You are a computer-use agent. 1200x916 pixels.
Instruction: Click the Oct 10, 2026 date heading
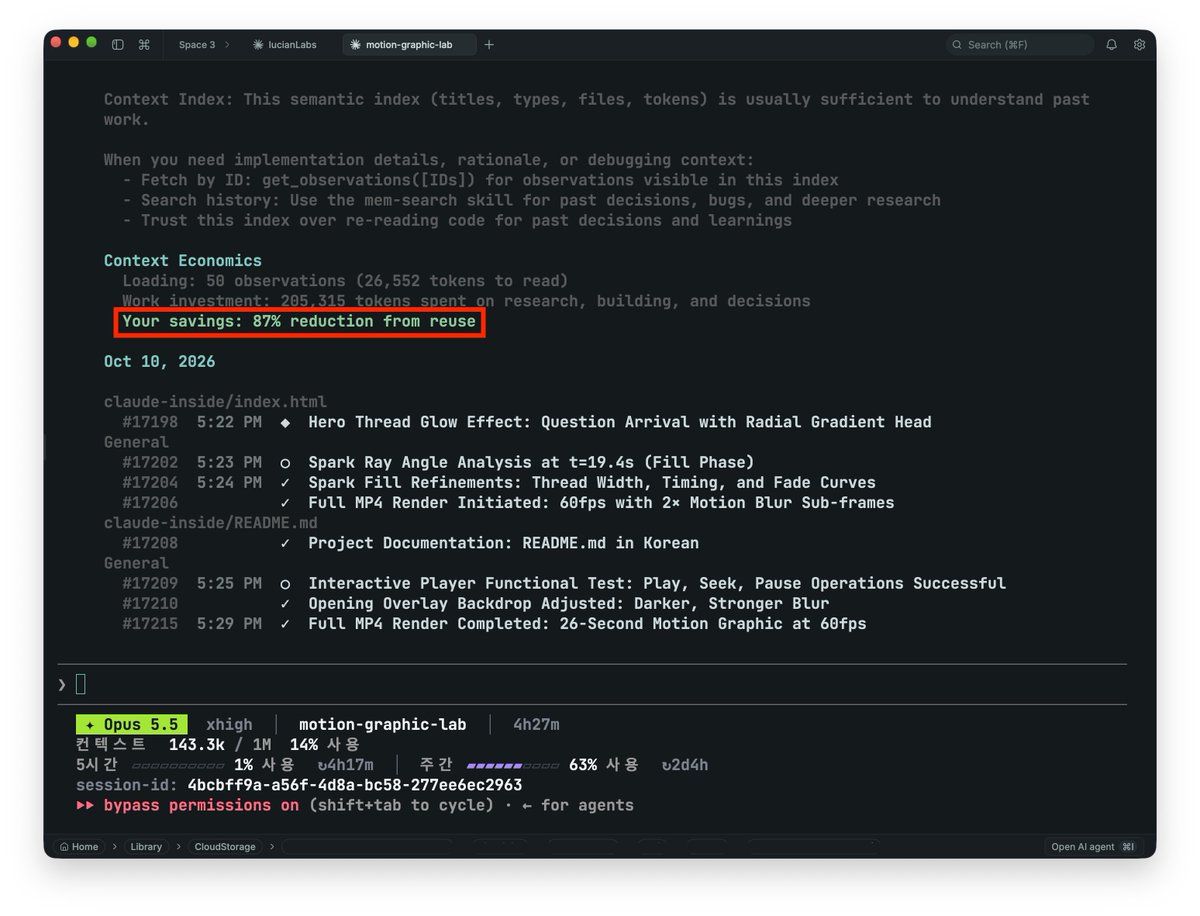coord(159,361)
